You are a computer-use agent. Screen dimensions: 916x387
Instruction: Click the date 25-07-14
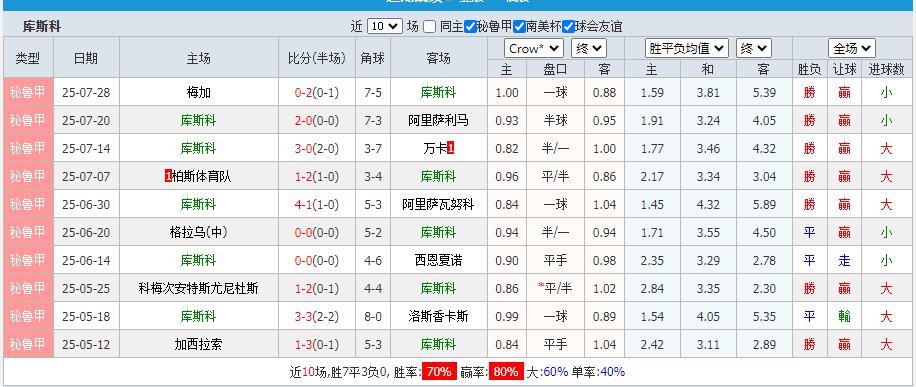click(x=86, y=148)
